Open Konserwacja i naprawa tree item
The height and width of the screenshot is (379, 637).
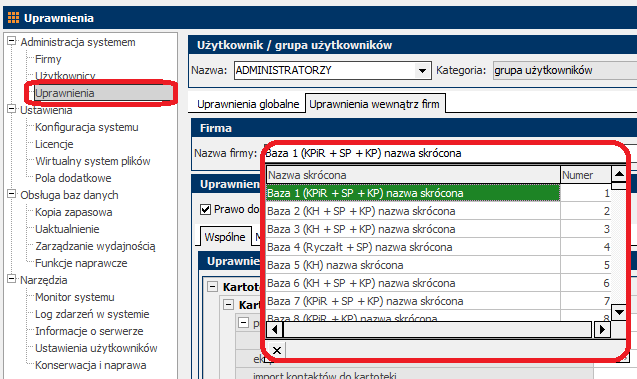click(x=91, y=366)
